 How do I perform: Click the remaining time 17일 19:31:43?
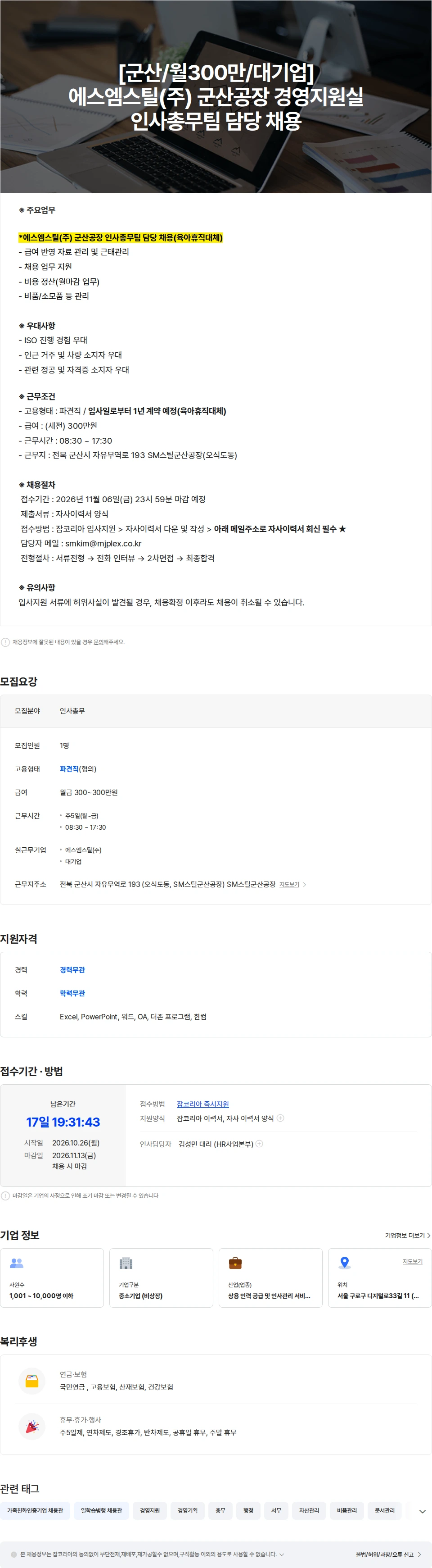(63, 1122)
